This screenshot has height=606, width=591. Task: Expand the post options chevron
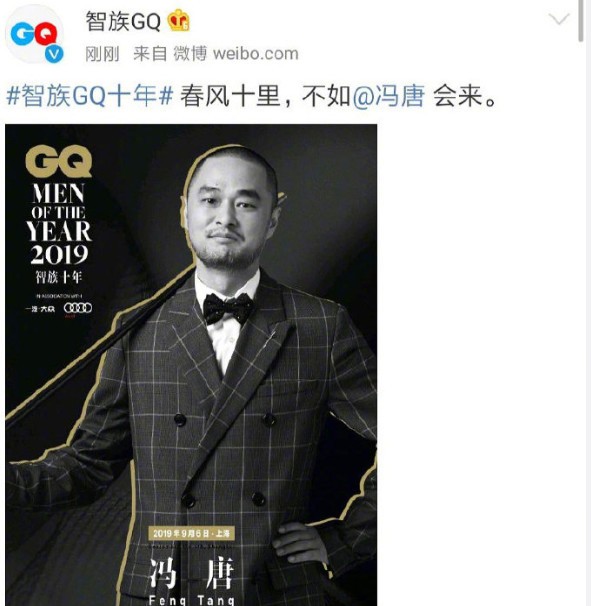pyautogui.click(x=559, y=19)
